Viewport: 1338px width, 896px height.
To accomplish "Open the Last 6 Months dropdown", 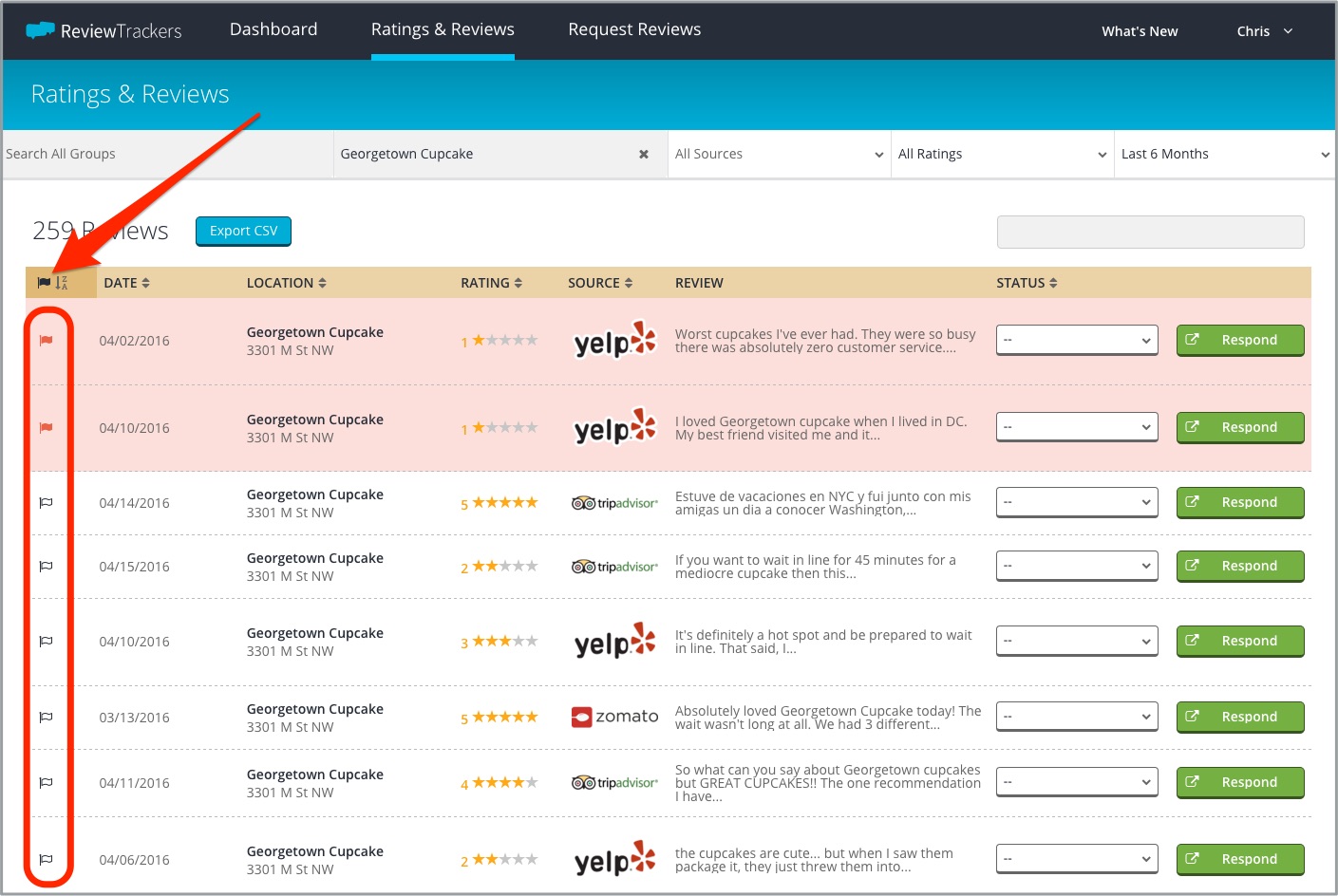I will (x=1225, y=154).
